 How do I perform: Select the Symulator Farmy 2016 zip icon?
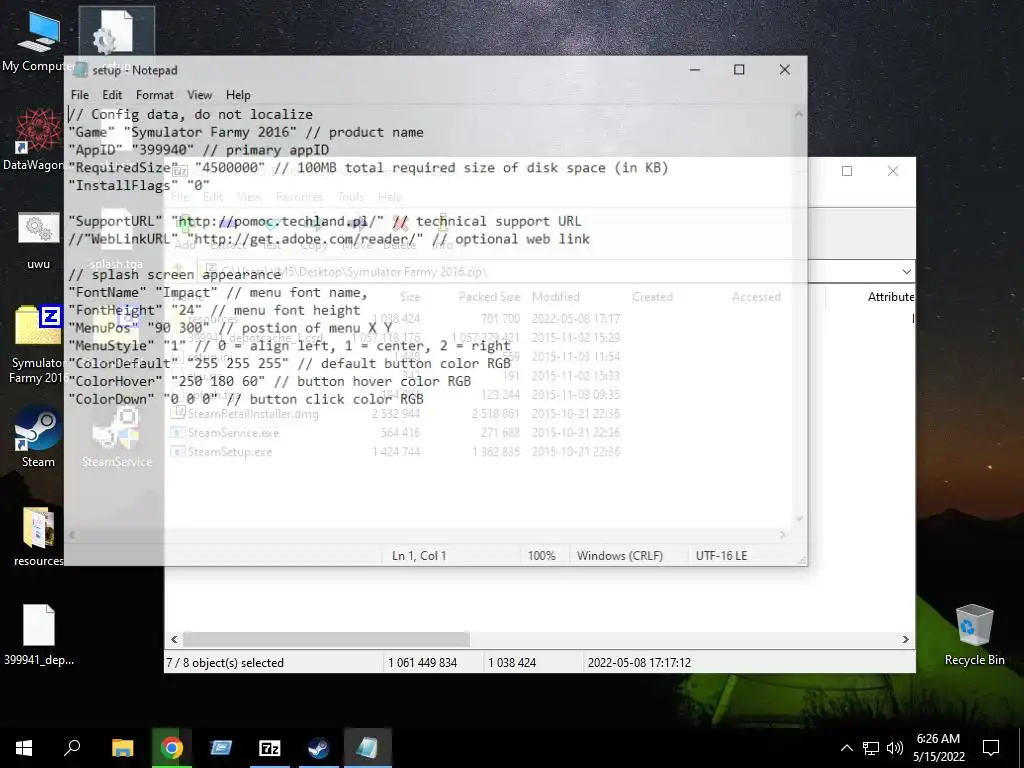tap(37, 344)
